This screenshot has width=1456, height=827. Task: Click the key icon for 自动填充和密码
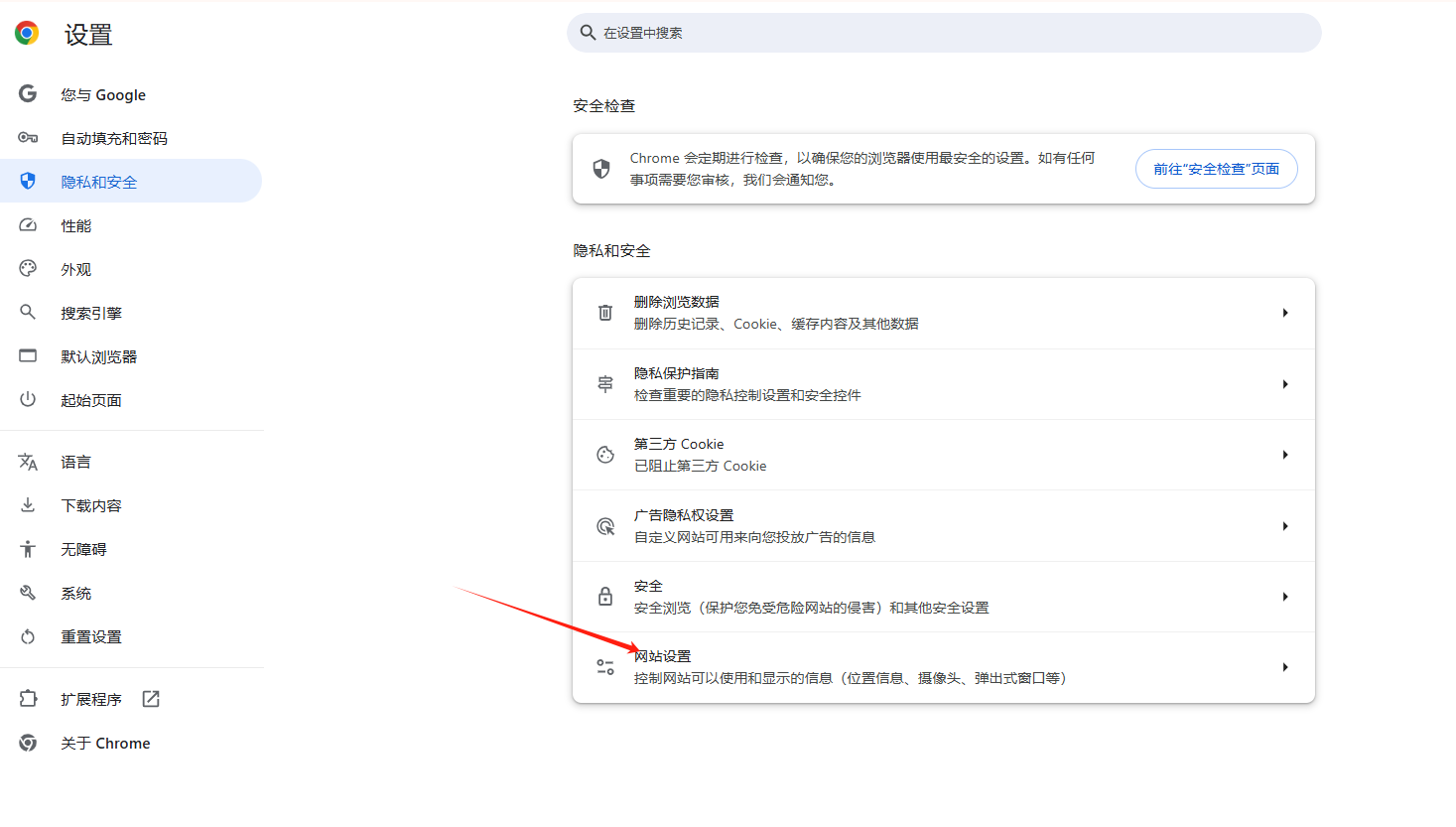click(28, 138)
